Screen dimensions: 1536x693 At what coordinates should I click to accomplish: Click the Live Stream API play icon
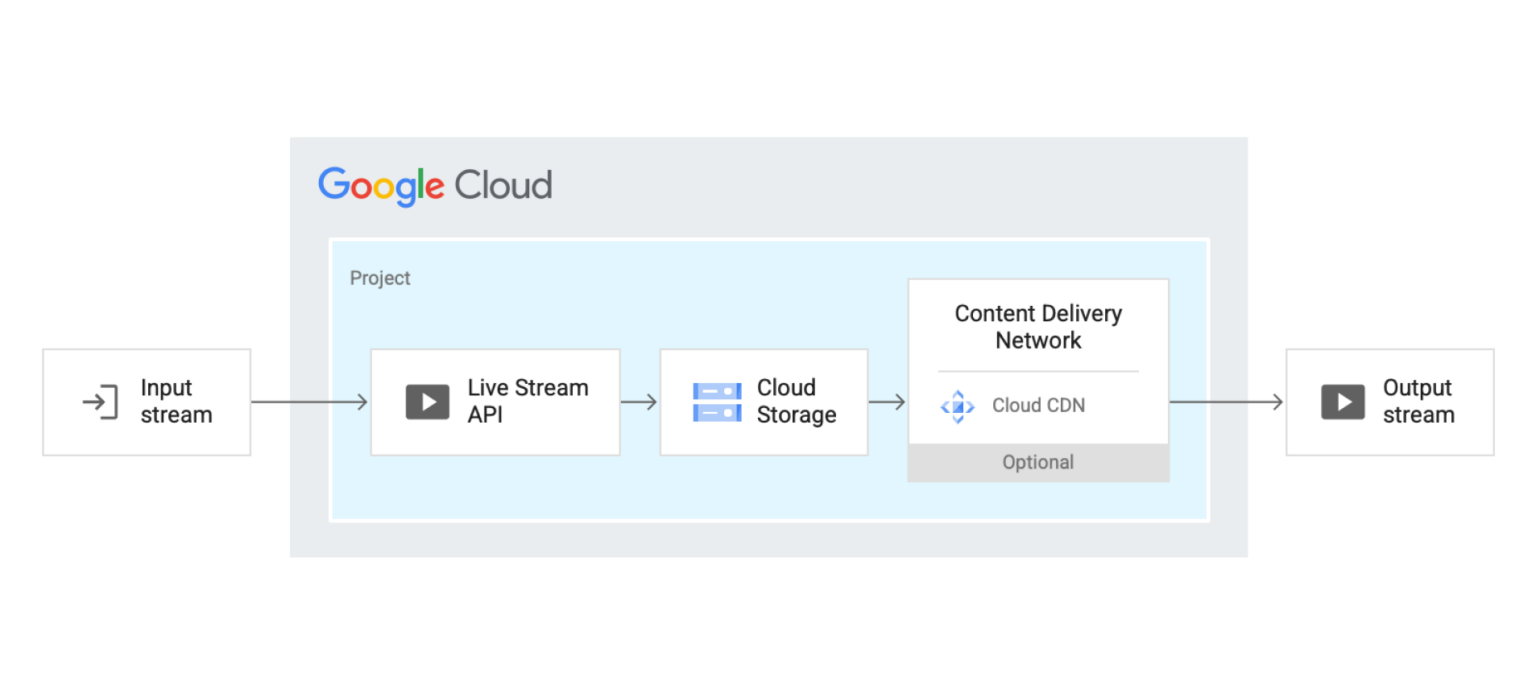pos(427,401)
